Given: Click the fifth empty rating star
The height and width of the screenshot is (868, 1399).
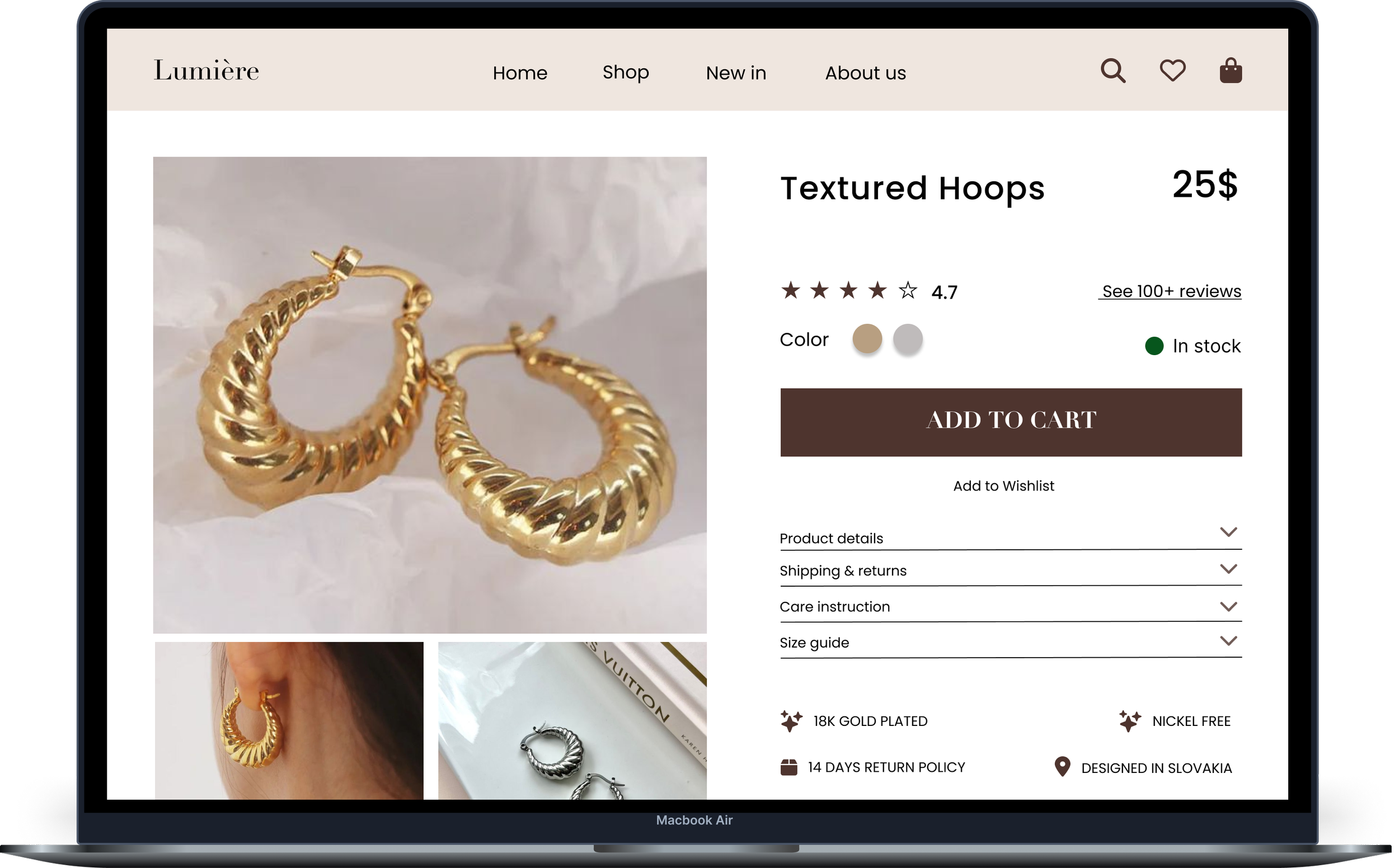Looking at the screenshot, I should click(908, 290).
